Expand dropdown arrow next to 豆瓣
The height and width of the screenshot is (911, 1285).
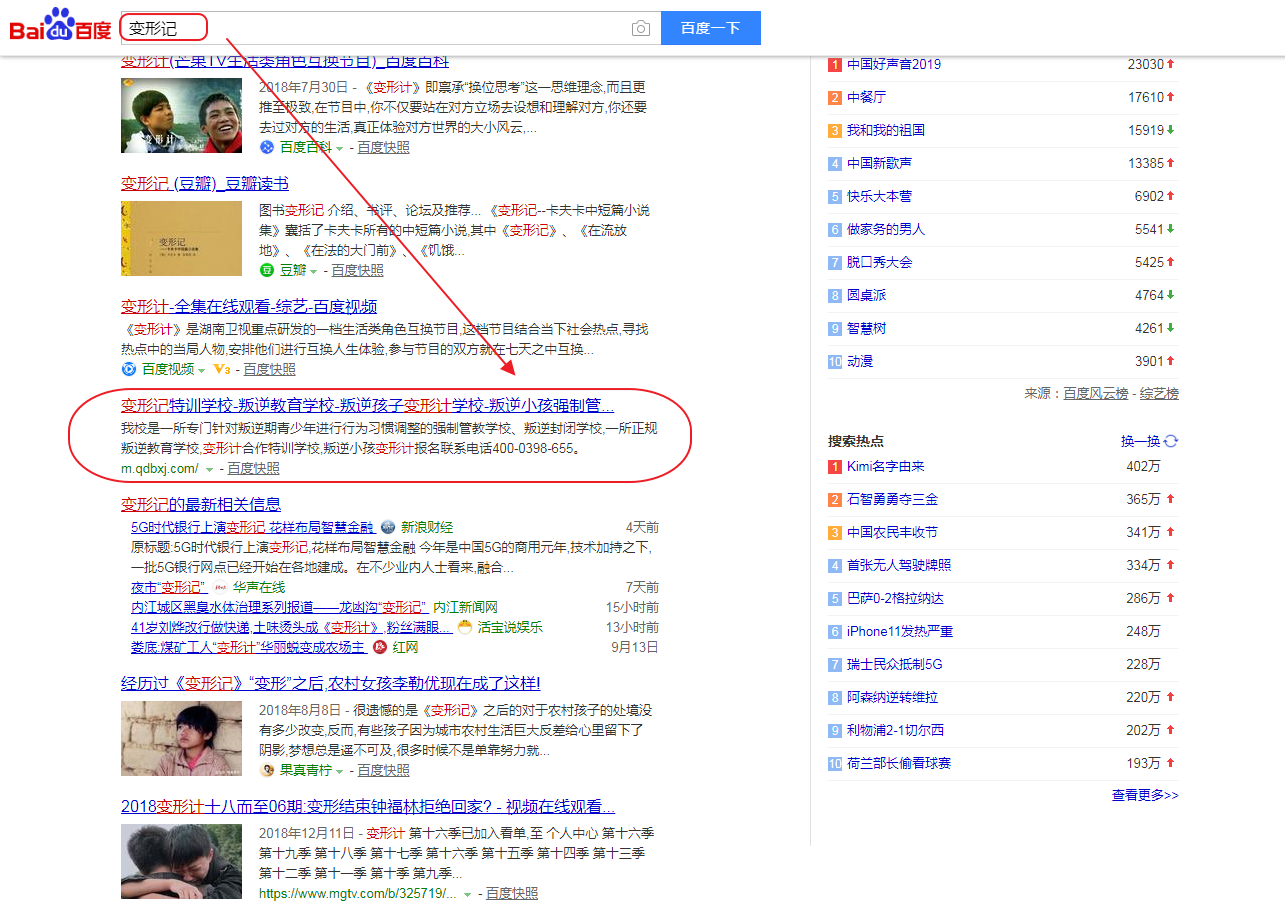click(313, 271)
